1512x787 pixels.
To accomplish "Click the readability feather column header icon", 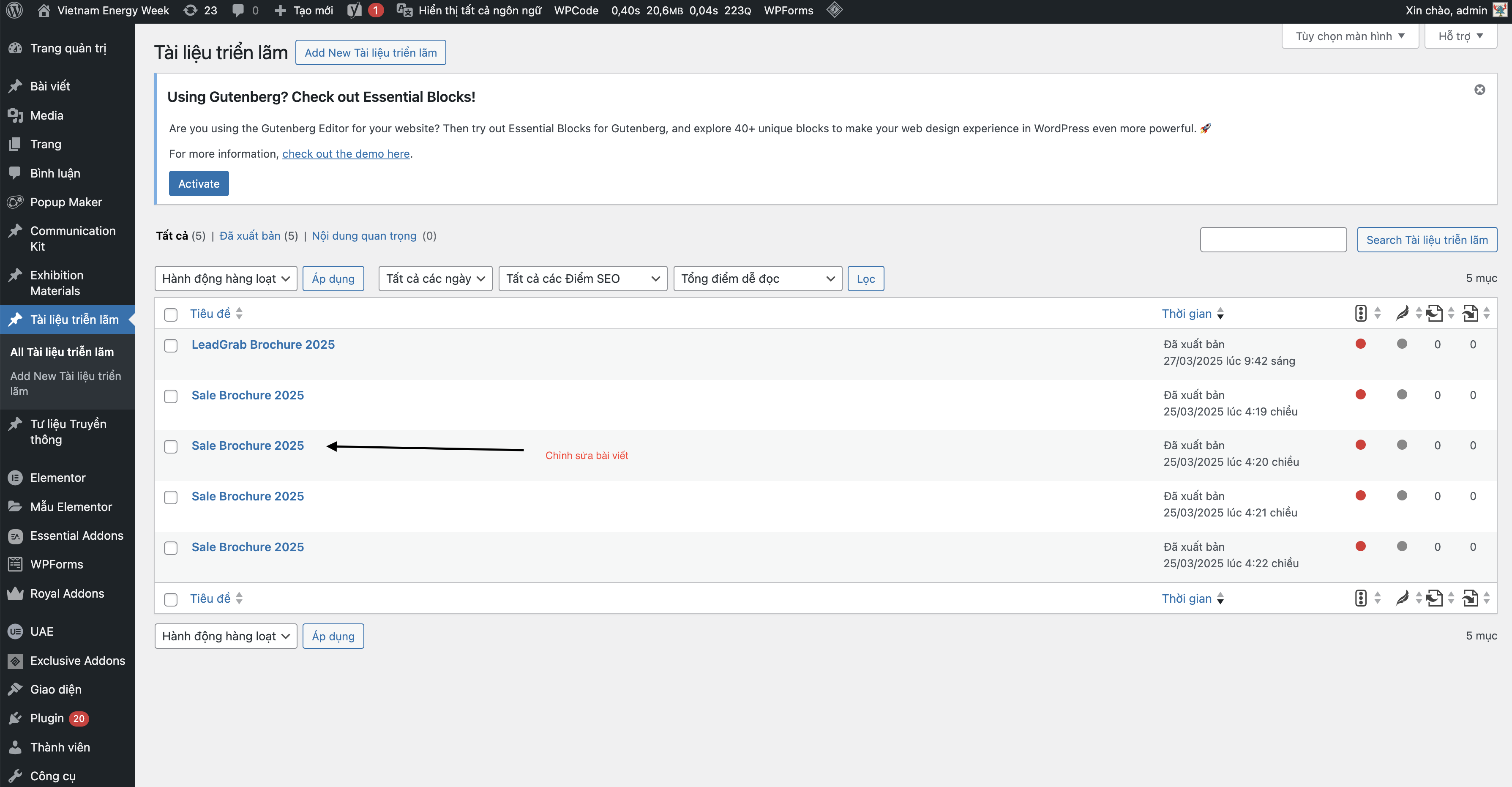I will pos(1402,313).
